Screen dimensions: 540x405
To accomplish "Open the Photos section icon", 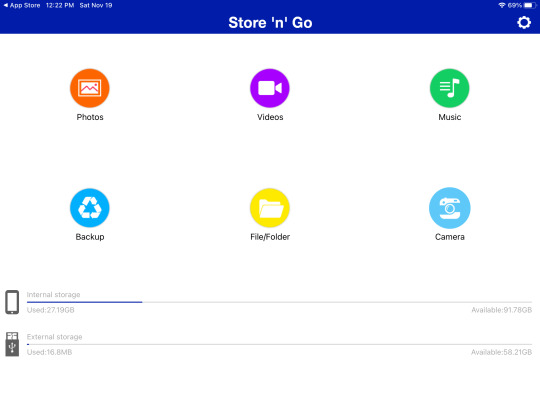I will coord(90,88).
